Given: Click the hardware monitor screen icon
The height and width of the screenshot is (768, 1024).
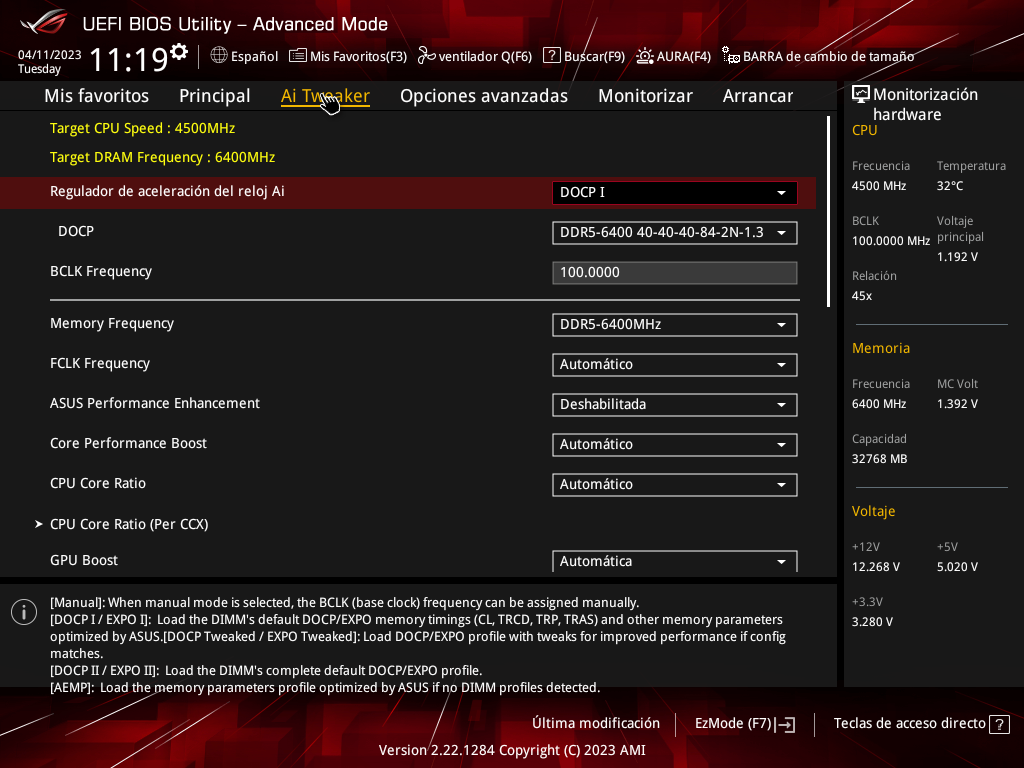Looking at the screenshot, I should point(861,95).
